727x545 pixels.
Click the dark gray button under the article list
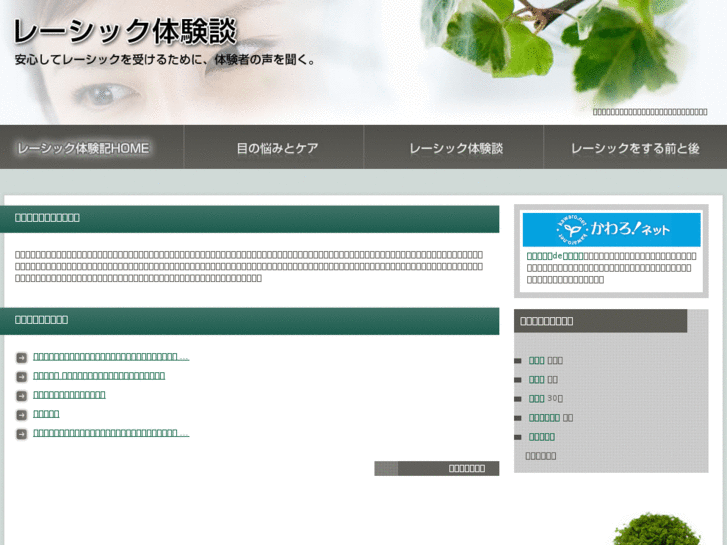[x=437, y=468]
